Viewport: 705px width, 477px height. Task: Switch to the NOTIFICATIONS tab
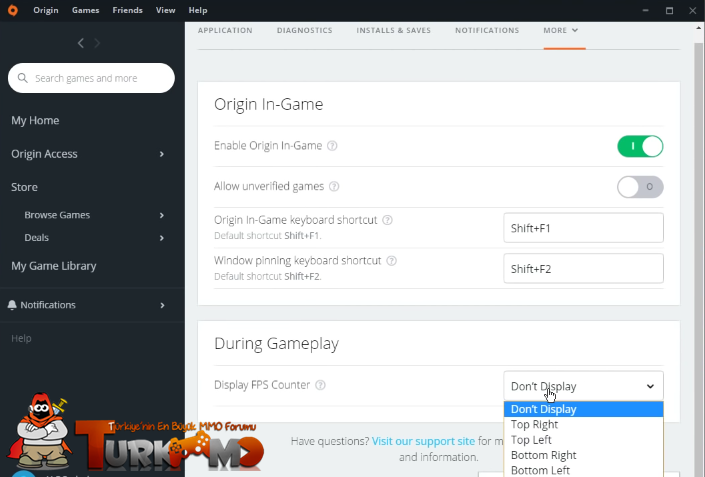[x=487, y=30]
